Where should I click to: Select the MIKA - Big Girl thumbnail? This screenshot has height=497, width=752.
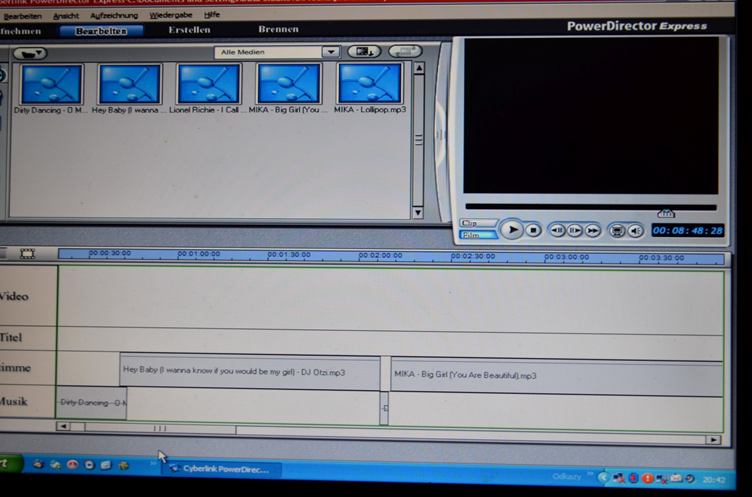(288, 83)
